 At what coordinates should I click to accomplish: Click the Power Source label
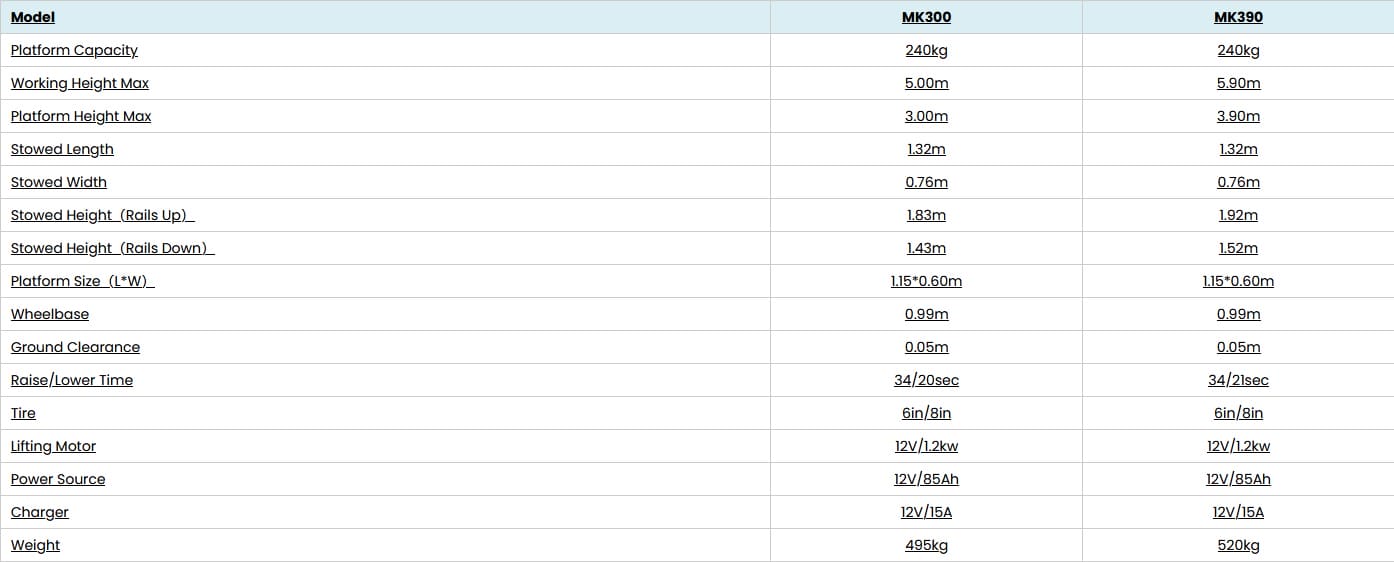coord(58,479)
